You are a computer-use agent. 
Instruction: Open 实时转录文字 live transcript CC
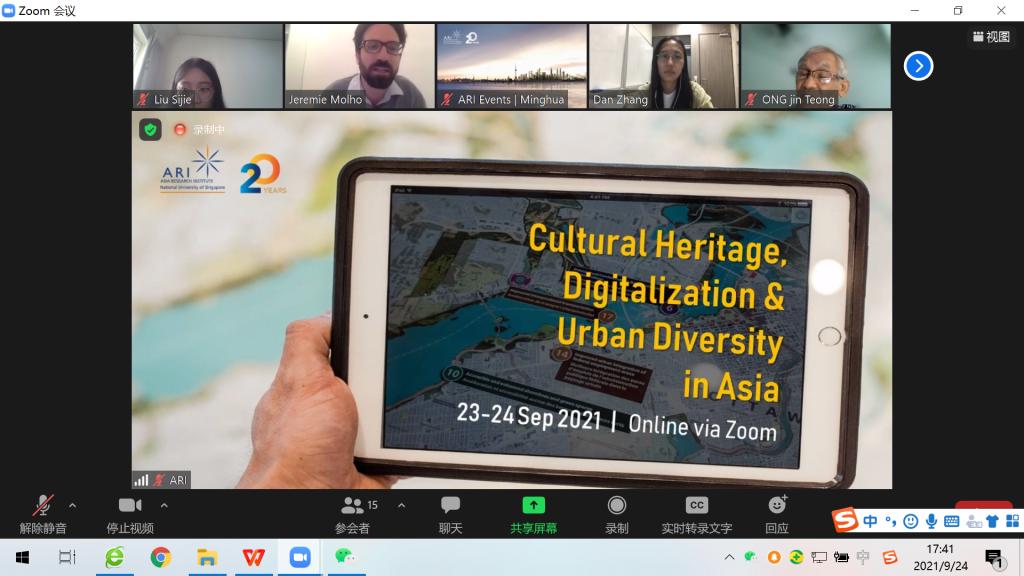point(696,514)
